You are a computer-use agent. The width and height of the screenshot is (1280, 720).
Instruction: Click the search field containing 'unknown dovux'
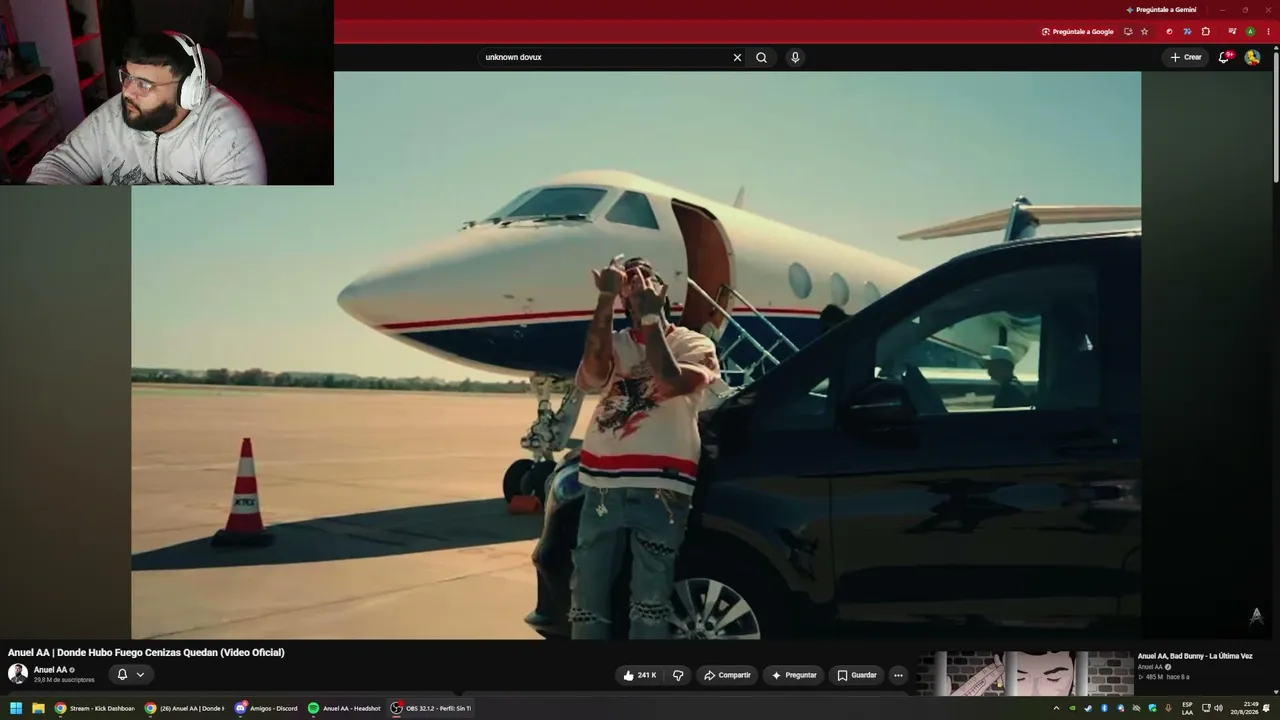click(x=605, y=57)
